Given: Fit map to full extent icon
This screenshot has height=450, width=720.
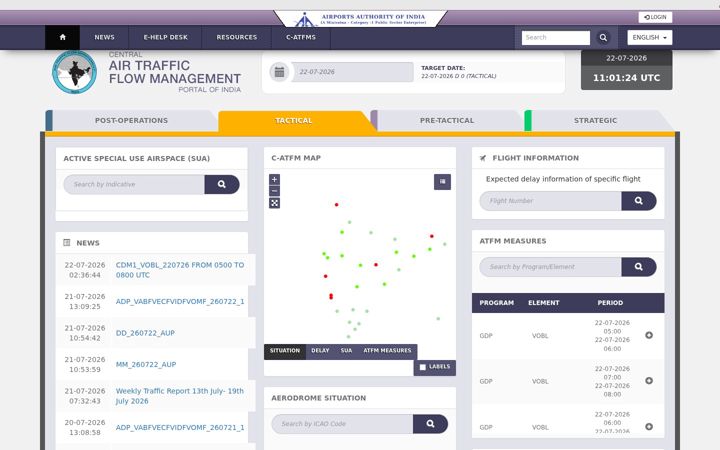Looking at the screenshot, I should point(274,203).
